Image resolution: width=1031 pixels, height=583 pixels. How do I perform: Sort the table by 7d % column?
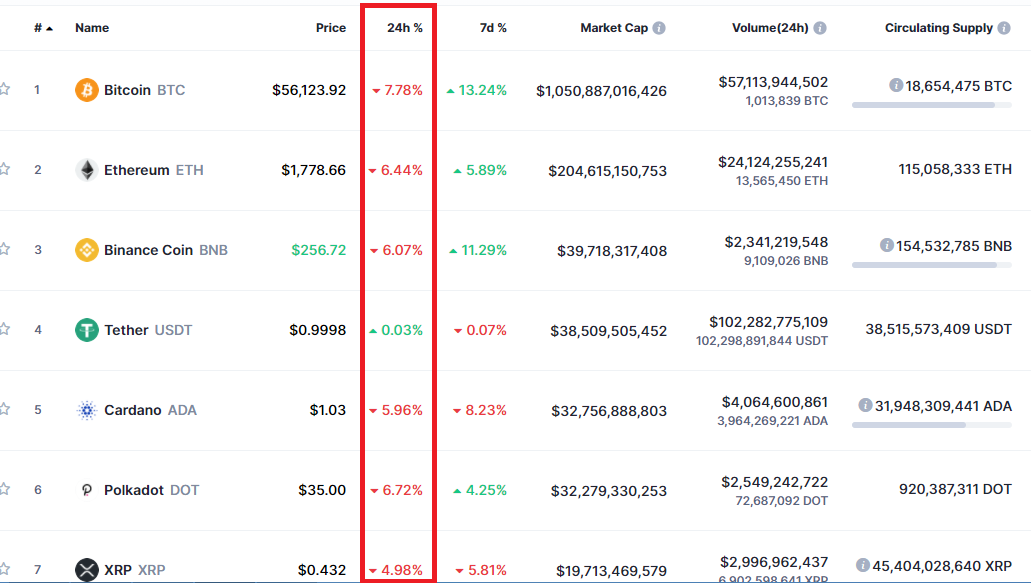[x=493, y=28]
